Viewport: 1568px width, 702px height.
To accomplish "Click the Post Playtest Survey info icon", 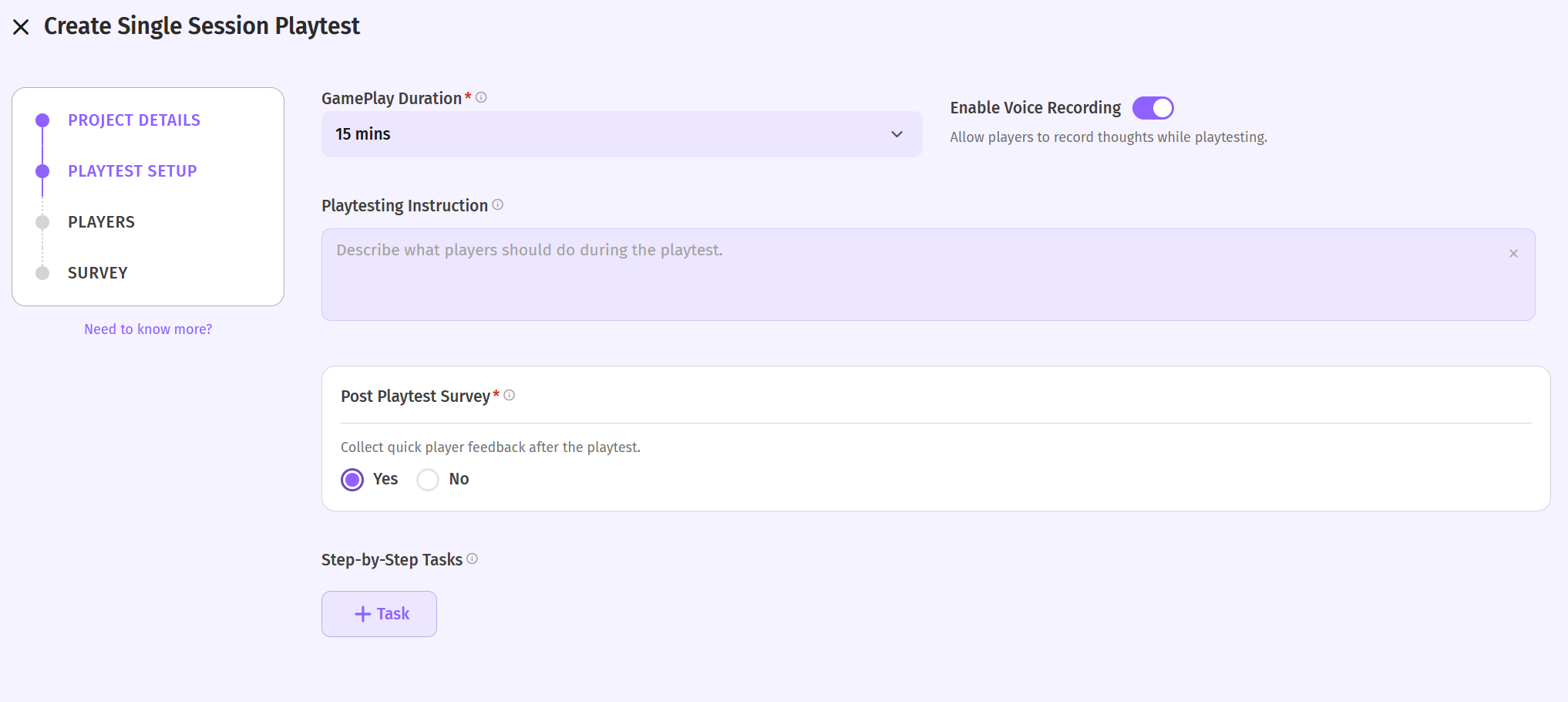I will point(510,395).
